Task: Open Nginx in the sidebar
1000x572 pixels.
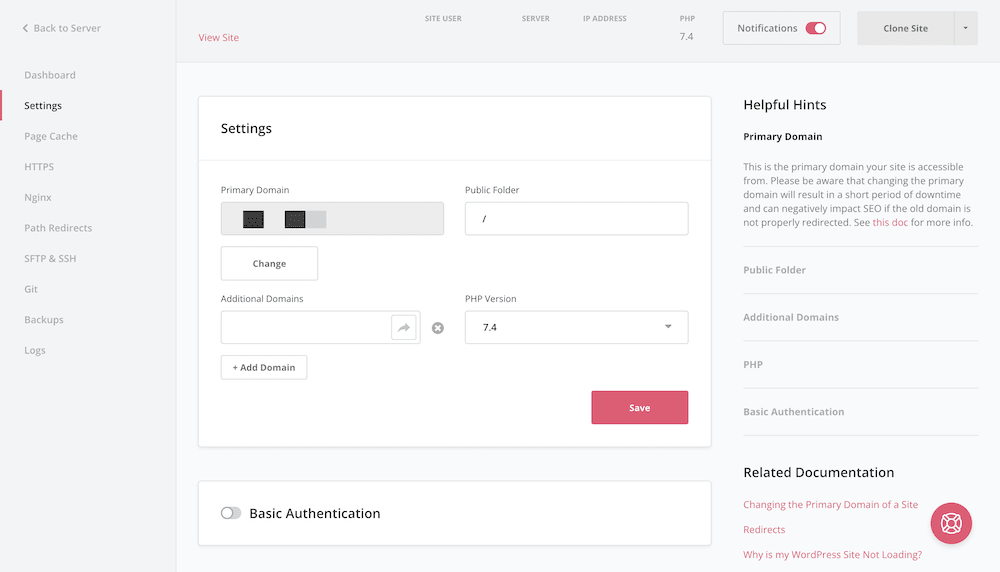Action: click(38, 197)
